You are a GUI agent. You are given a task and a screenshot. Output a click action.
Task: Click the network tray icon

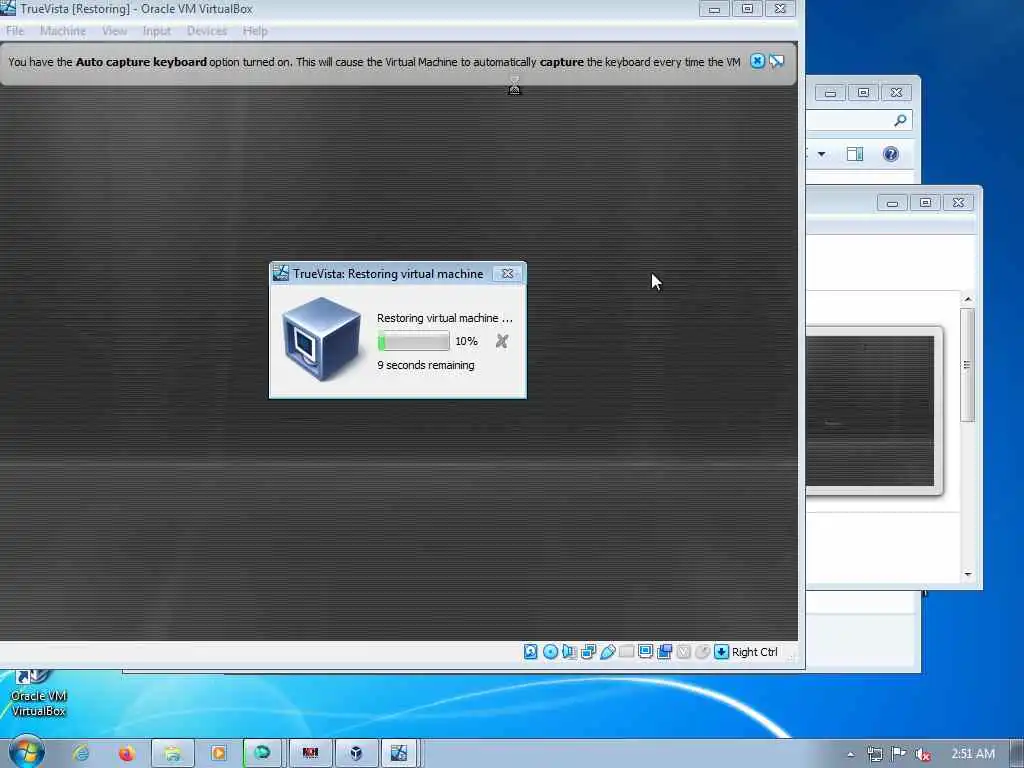(x=874, y=754)
